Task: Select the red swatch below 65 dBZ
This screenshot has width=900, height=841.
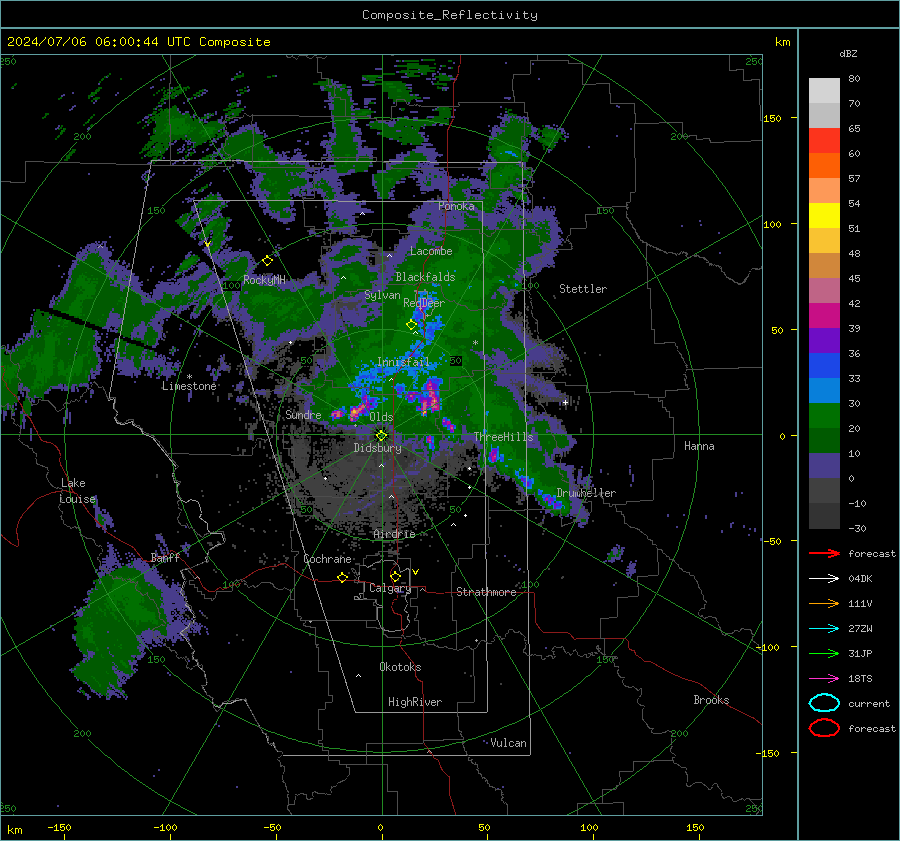Action: pyautogui.click(x=824, y=141)
